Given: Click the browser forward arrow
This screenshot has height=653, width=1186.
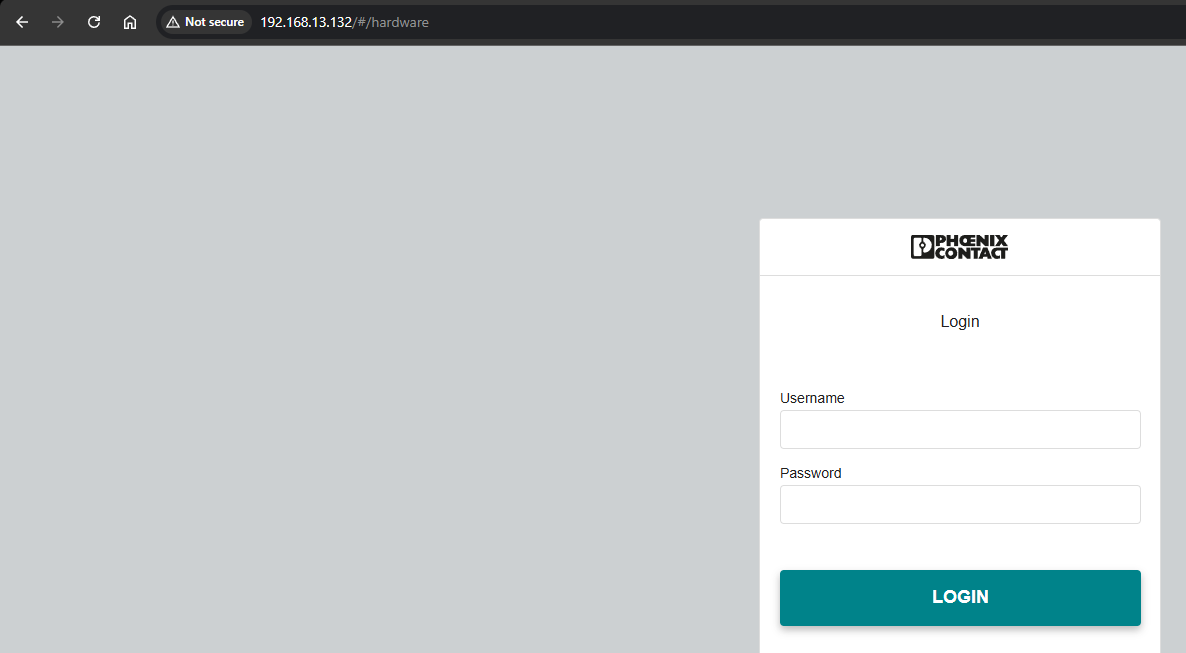Looking at the screenshot, I should (x=58, y=22).
